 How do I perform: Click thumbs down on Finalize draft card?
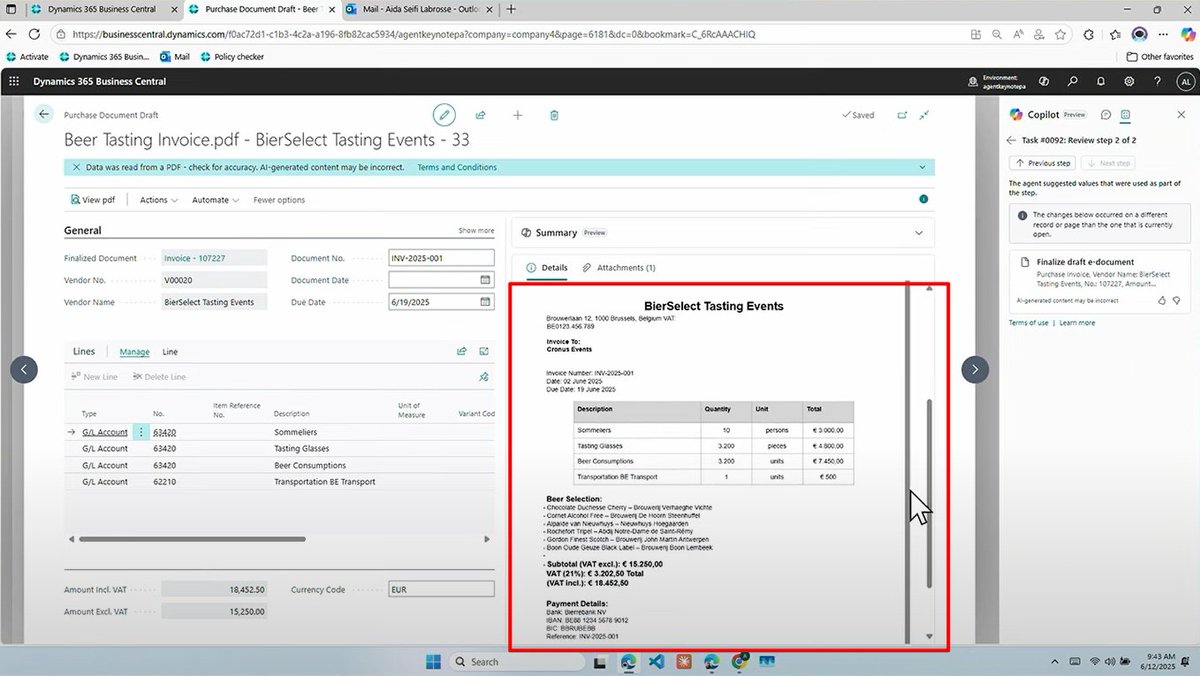(1176, 300)
